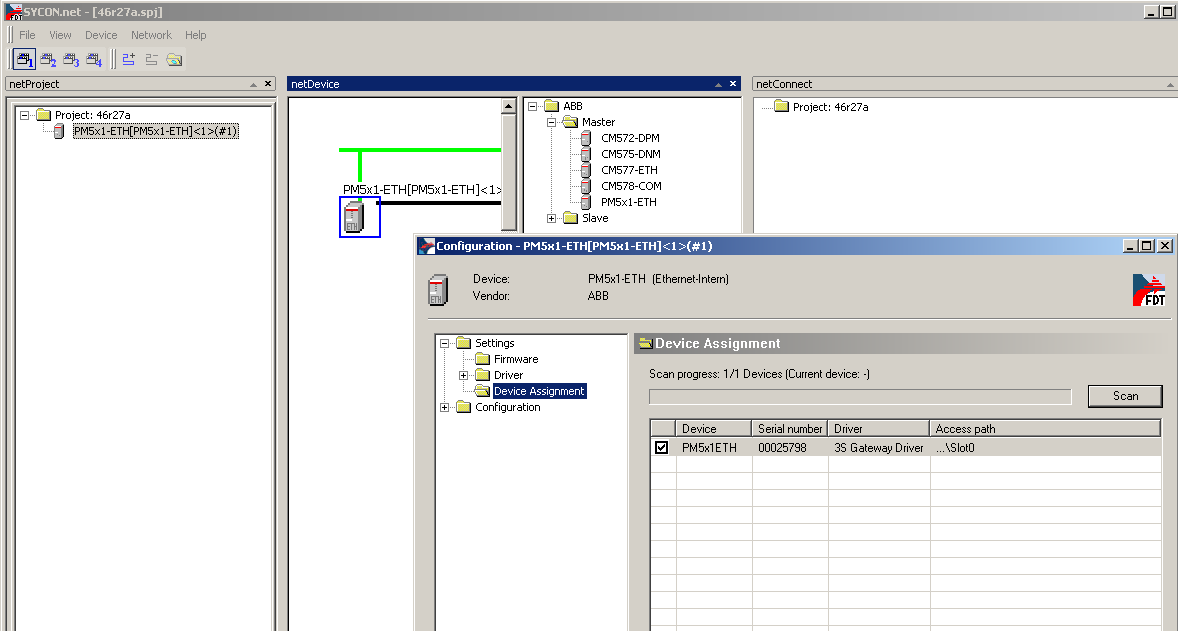Select PM5x1-ETH[PM5x1-ETH]<1>(#1) in netProject tree
This screenshot has width=1178, height=631.
[156, 131]
